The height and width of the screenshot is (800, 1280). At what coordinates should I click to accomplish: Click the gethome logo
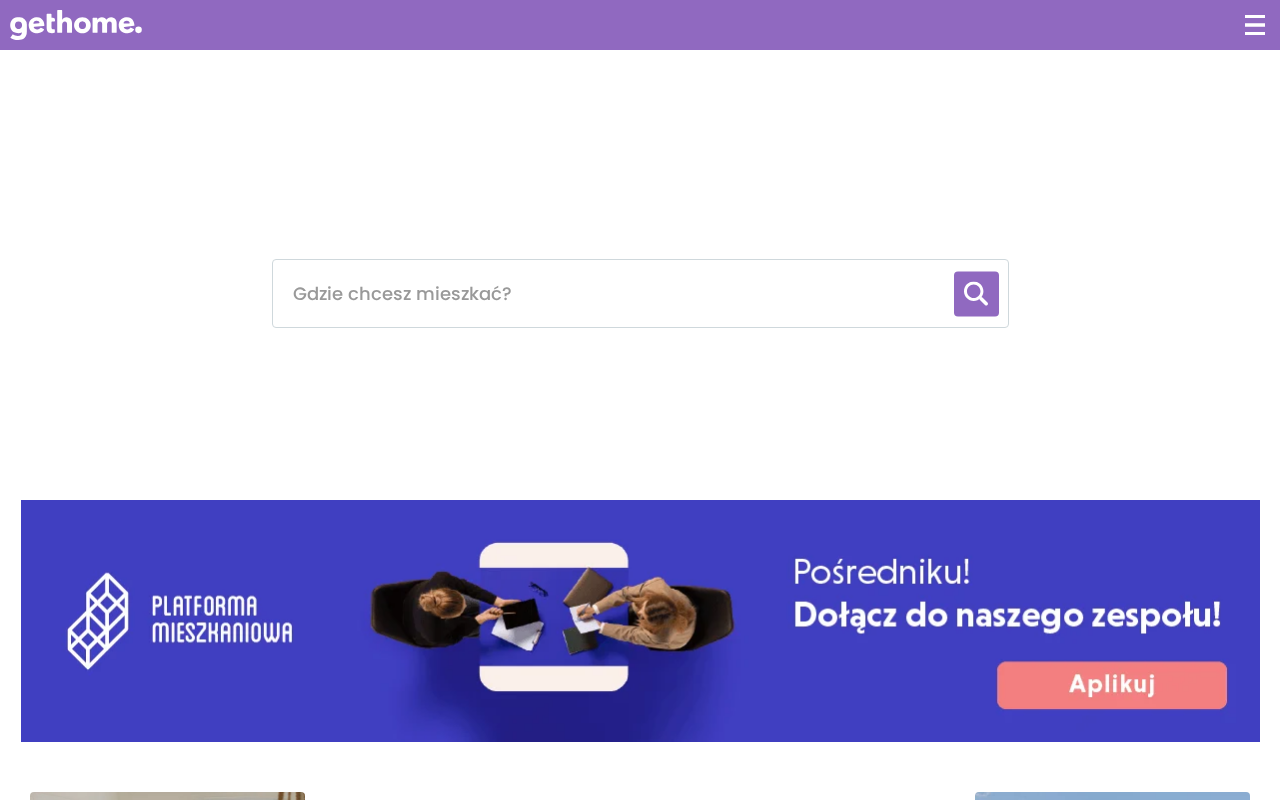point(76,25)
